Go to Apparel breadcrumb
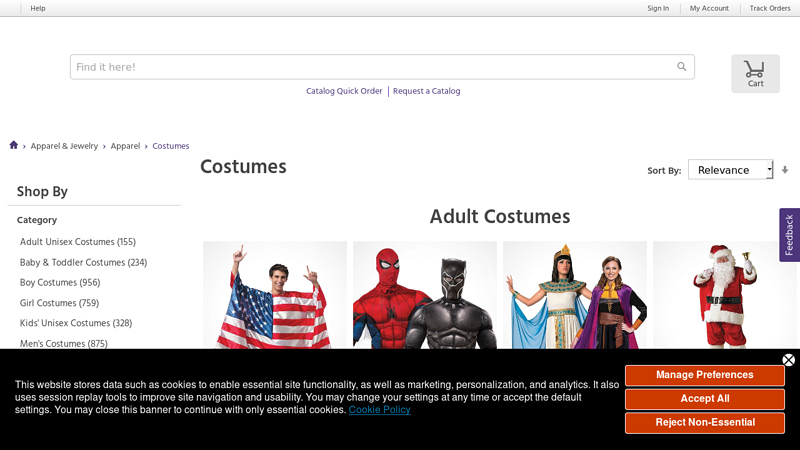The image size is (800, 450). [x=125, y=146]
